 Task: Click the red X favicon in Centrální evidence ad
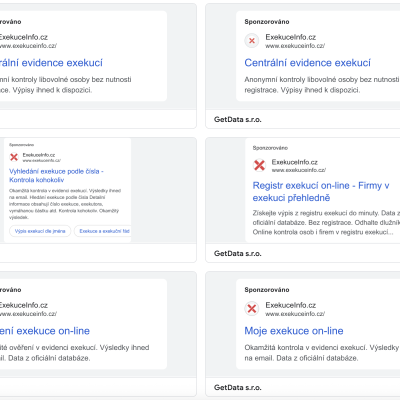252,41
